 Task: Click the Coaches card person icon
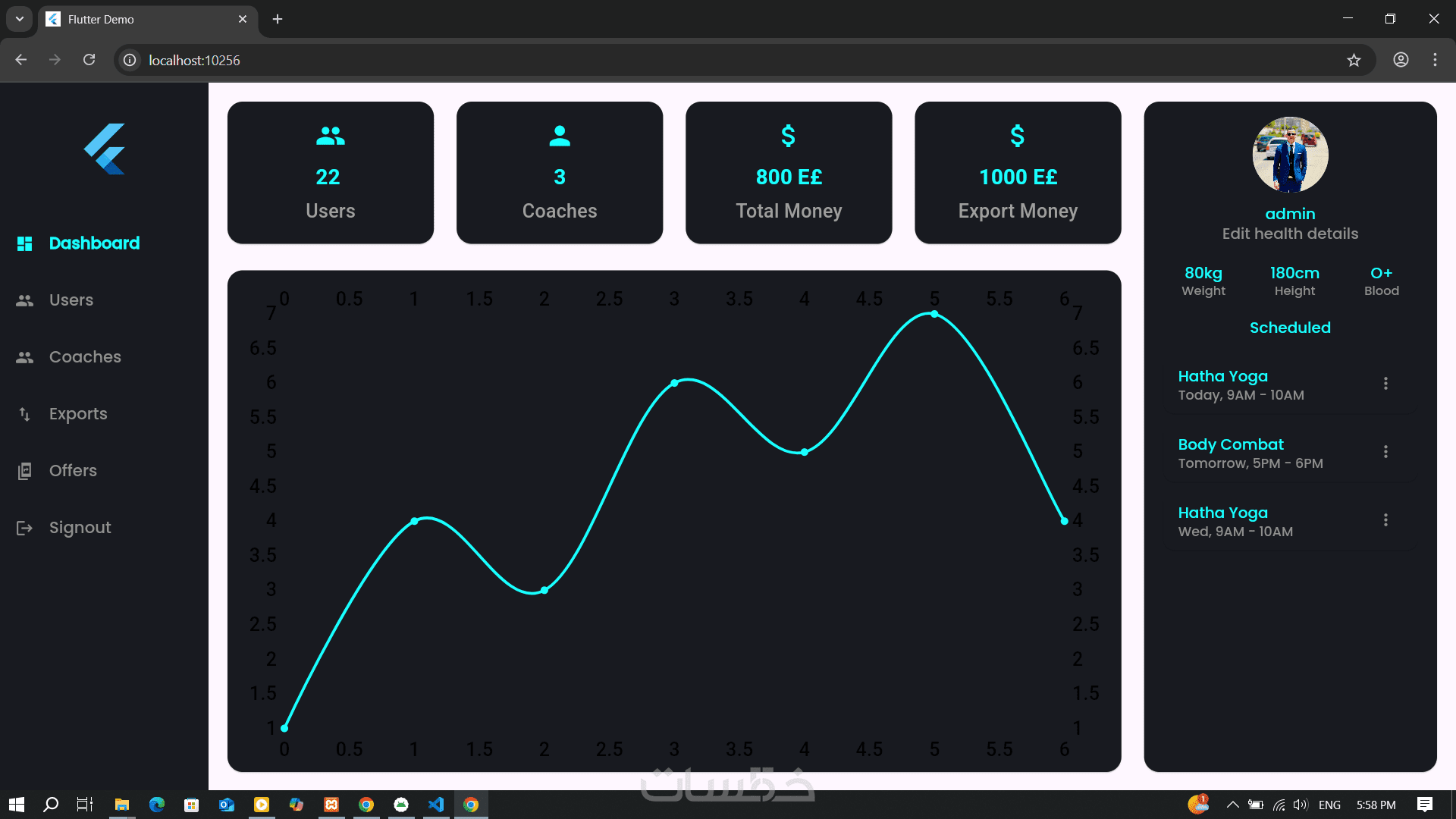560,136
